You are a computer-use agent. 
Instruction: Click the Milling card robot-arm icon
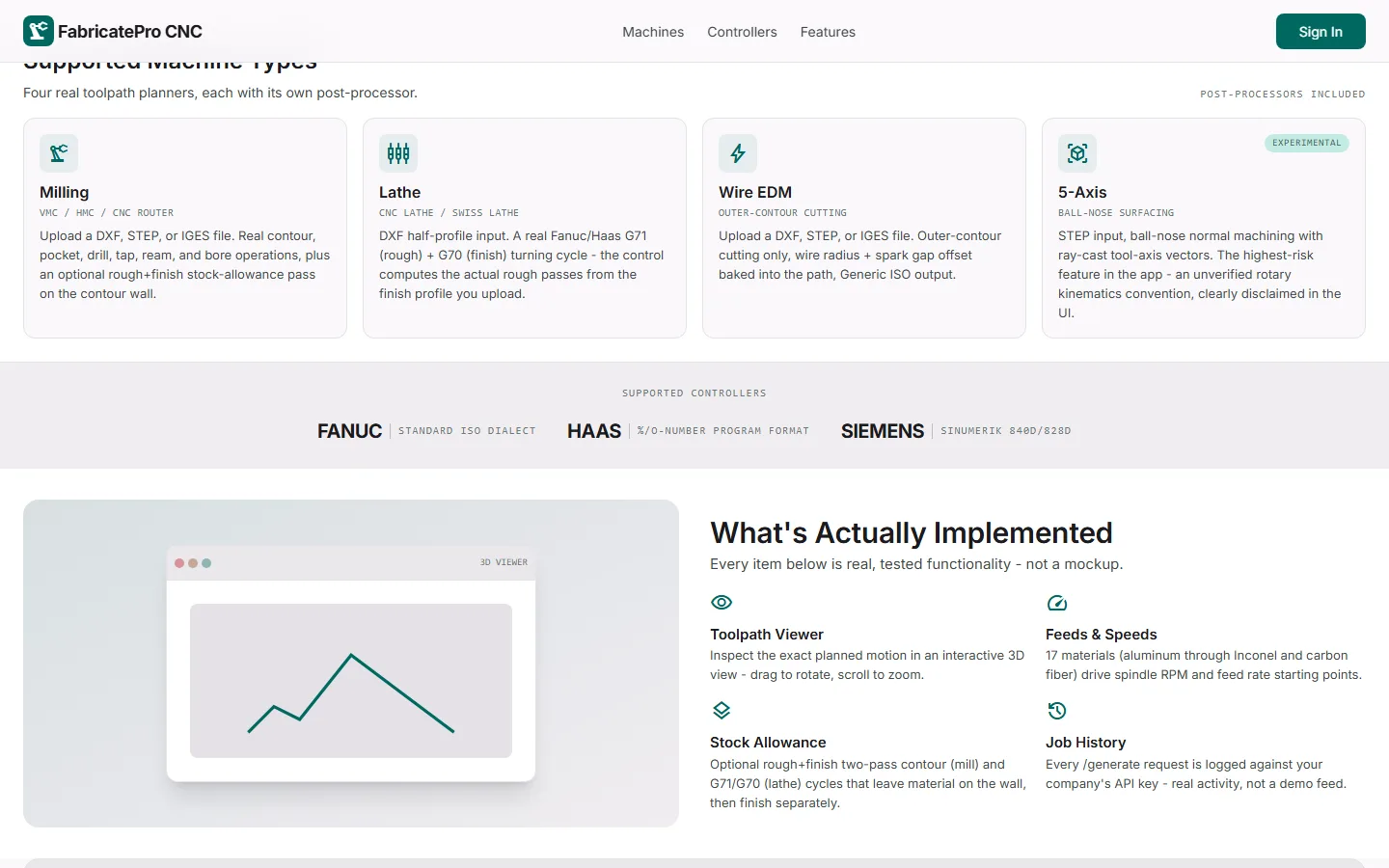point(59,153)
